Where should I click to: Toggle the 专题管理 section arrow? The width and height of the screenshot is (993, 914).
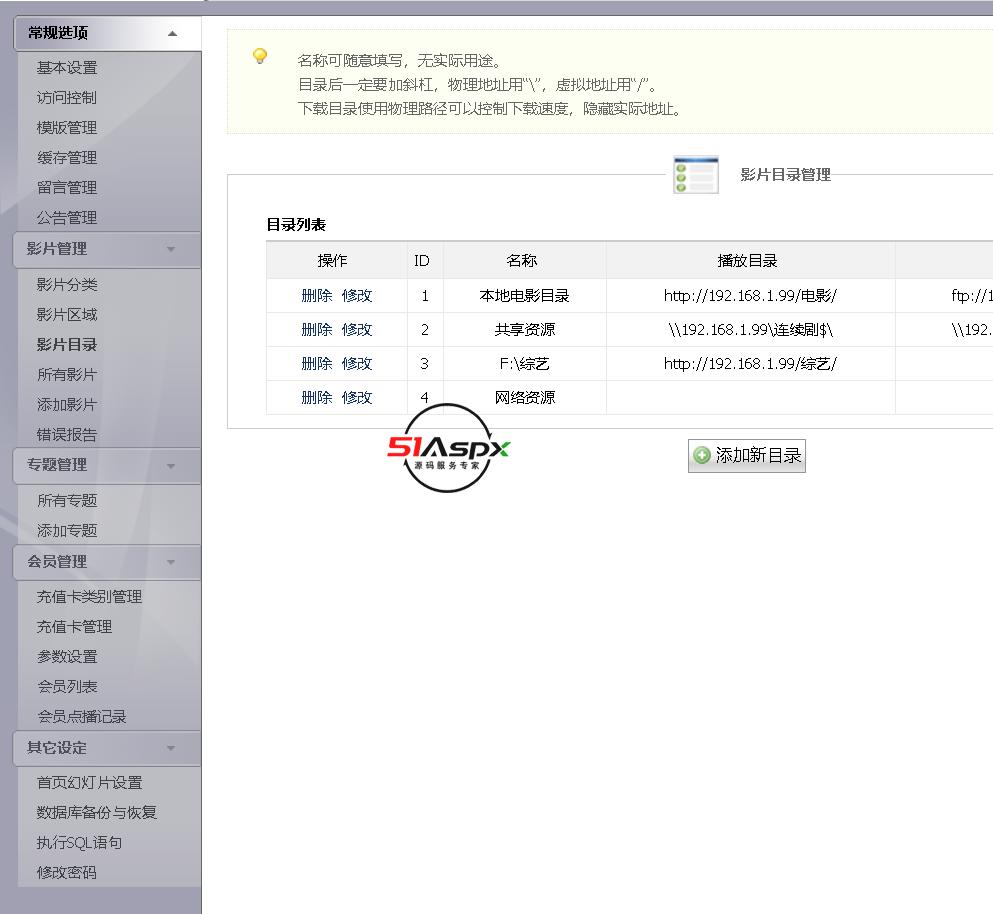tap(171, 466)
